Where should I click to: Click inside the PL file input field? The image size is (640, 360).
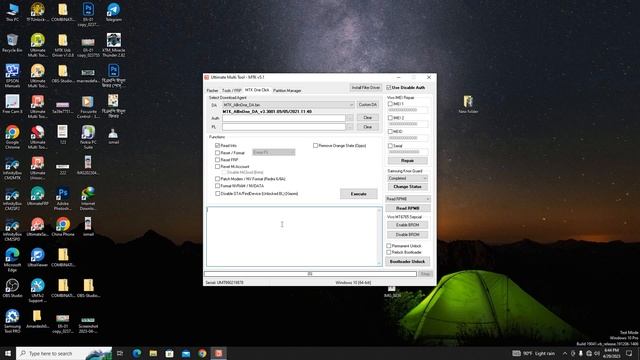point(284,127)
